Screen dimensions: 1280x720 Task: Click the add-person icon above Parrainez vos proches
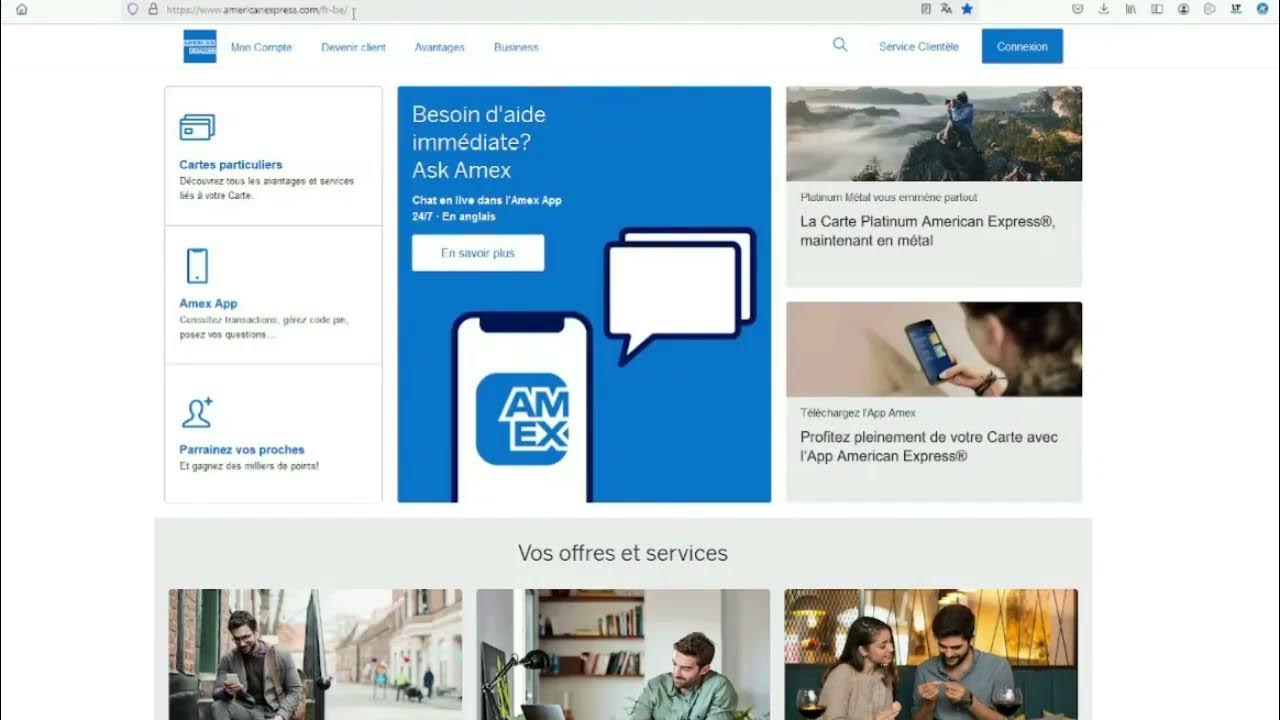[197, 412]
